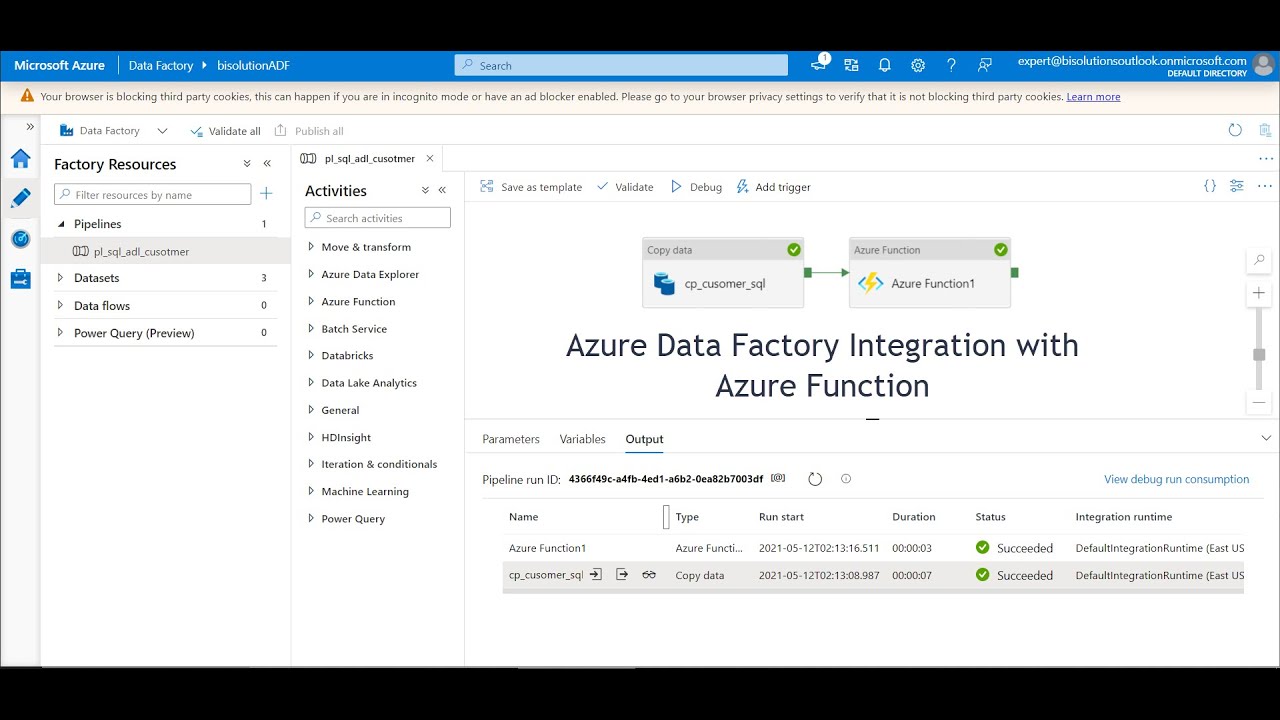Expand Power Query (Preview) node

(x=60, y=333)
